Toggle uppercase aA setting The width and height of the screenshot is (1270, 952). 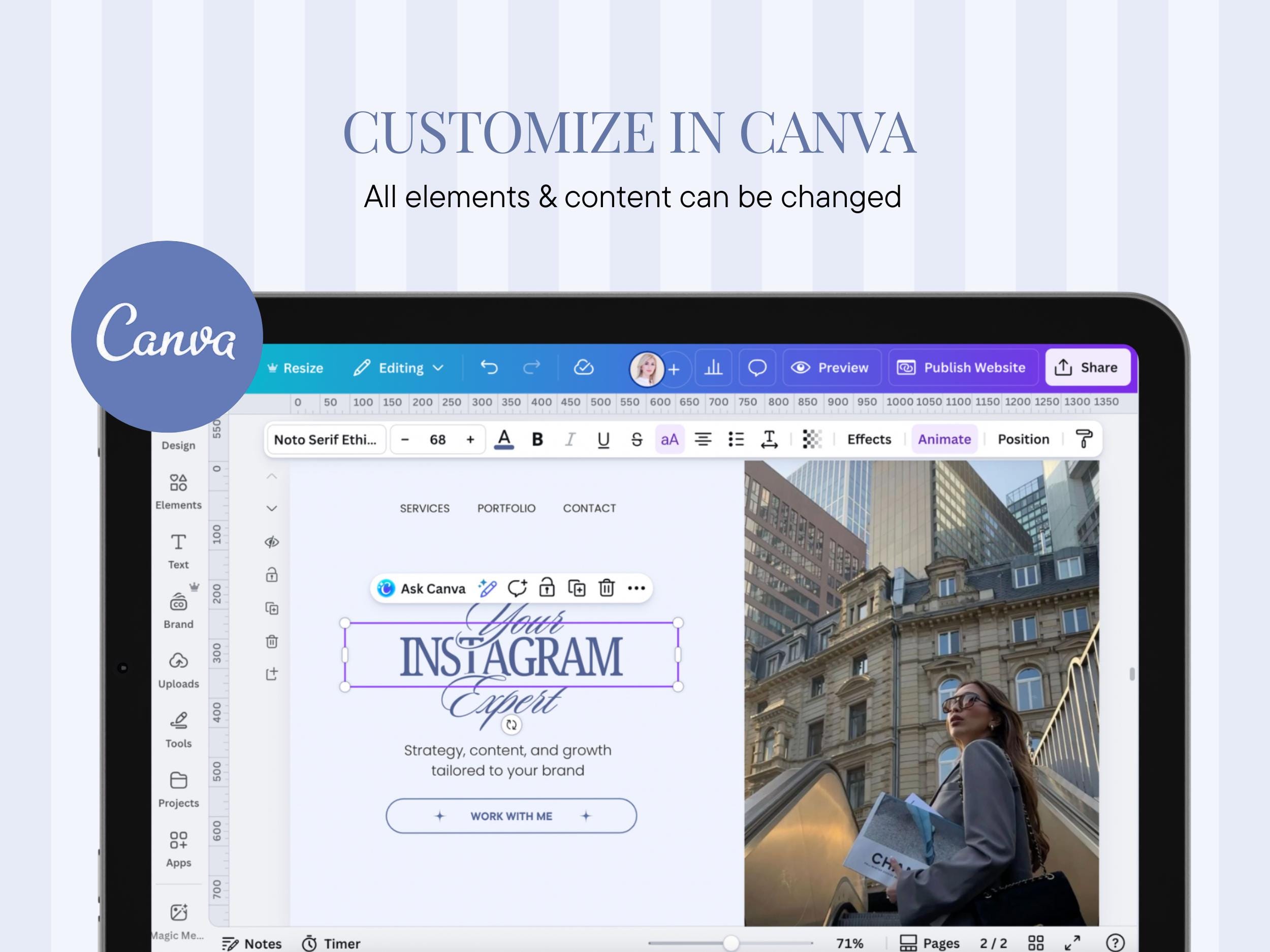point(670,439)
